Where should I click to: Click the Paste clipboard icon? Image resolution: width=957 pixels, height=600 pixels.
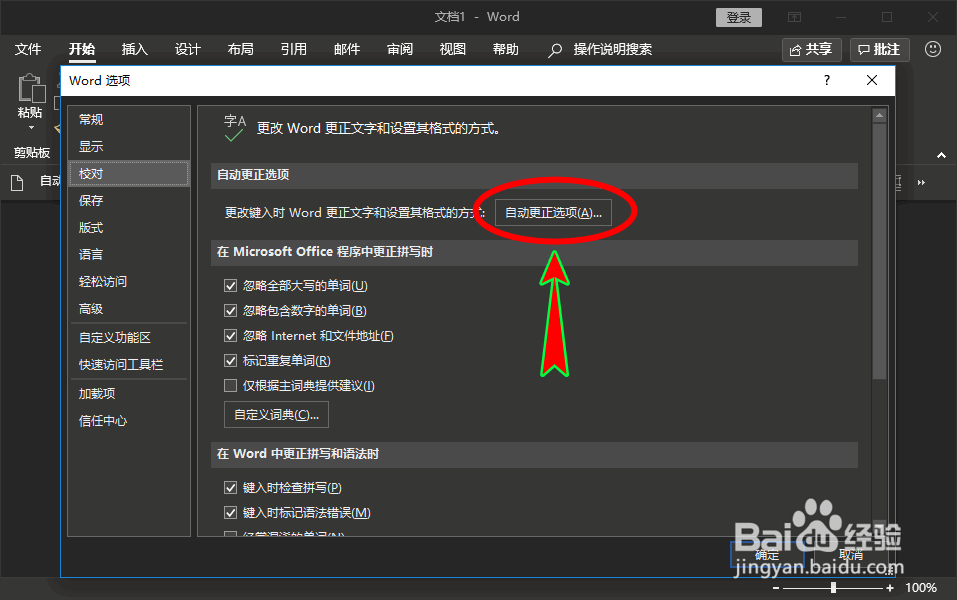[x=31, y=88]
